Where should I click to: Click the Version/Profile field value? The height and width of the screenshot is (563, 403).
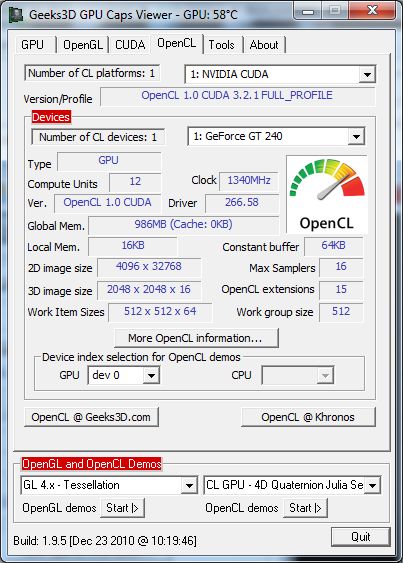pyautogui.click(x=237, y=96)
